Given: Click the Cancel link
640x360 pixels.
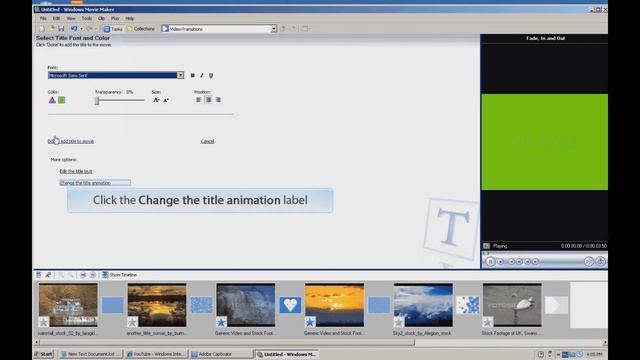Looking at the screenshot, I should coord(207,141).
